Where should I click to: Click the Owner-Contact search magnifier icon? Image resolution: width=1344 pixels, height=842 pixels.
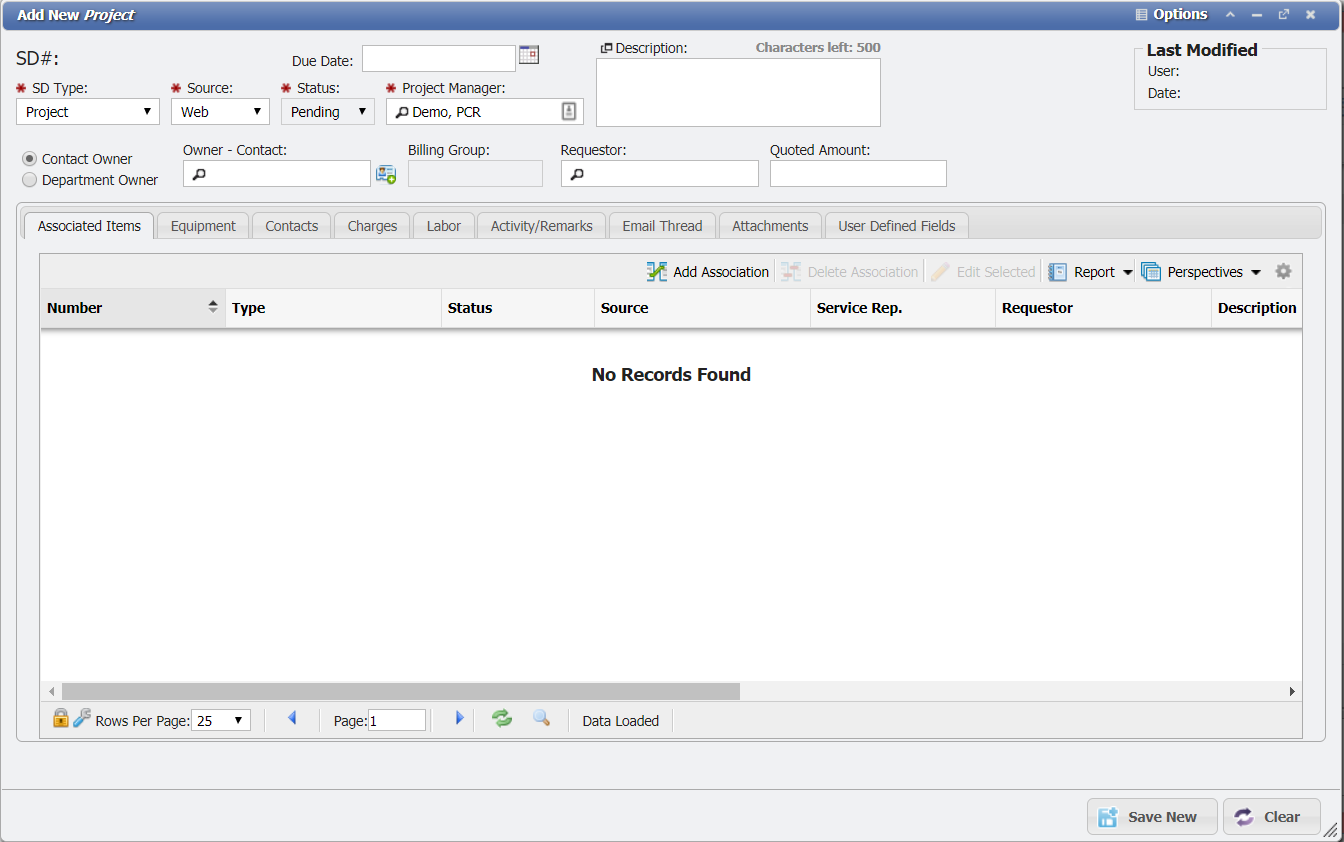(196, 173)
